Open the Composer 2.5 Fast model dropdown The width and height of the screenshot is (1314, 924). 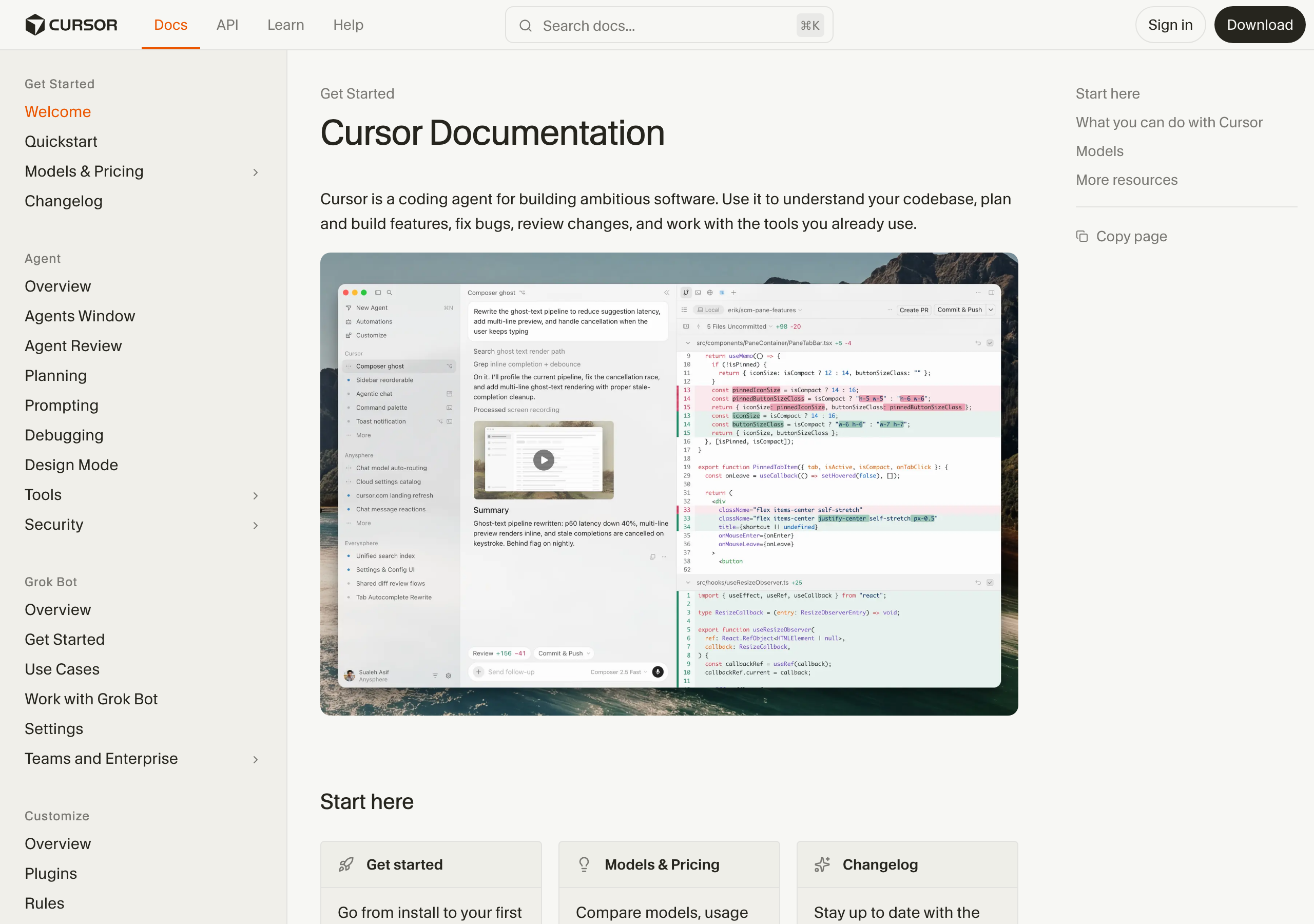tap(619, 672)
